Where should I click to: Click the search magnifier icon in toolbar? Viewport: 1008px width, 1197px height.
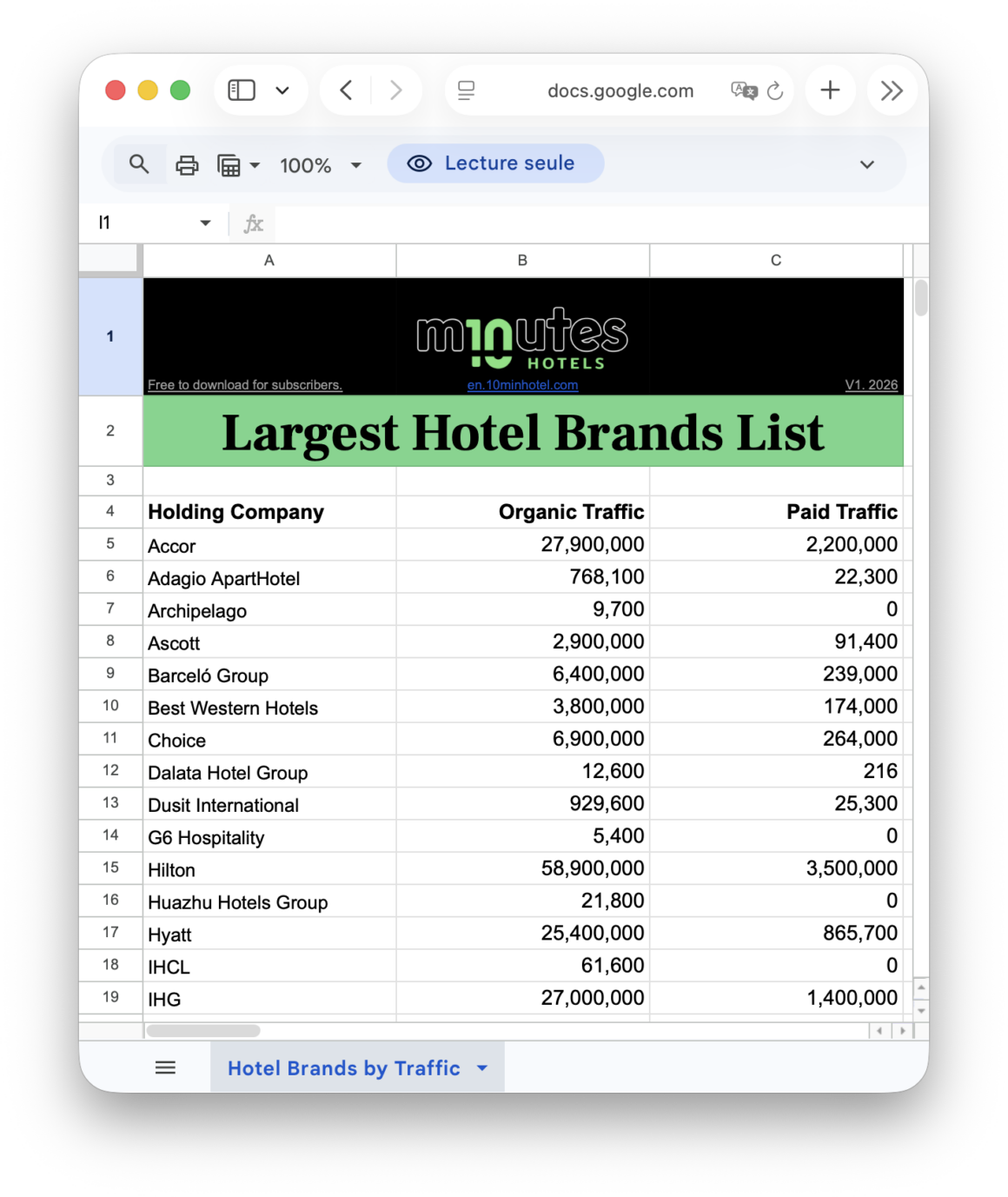tap(139, 164)
